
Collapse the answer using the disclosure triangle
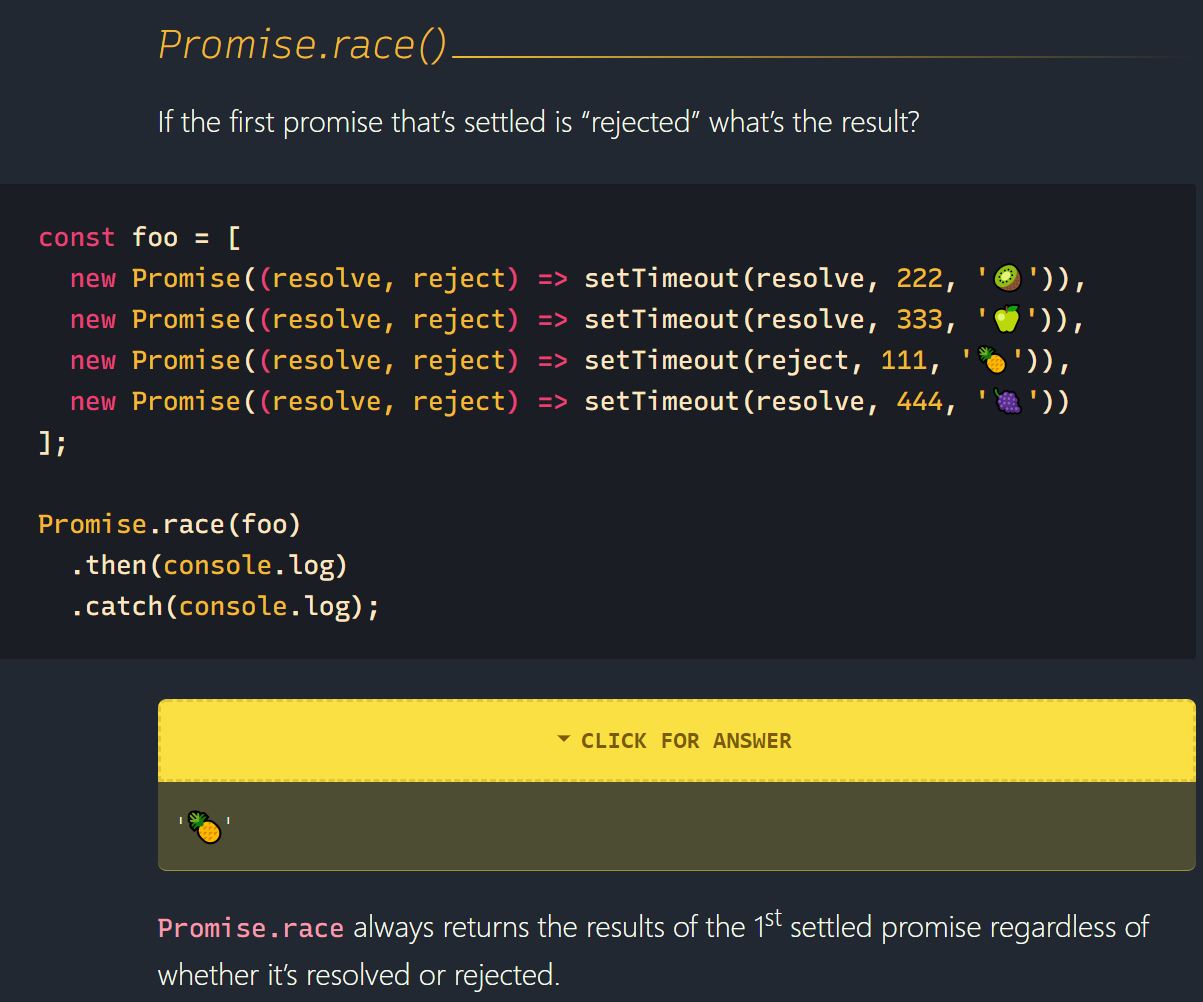click(564, 740)
